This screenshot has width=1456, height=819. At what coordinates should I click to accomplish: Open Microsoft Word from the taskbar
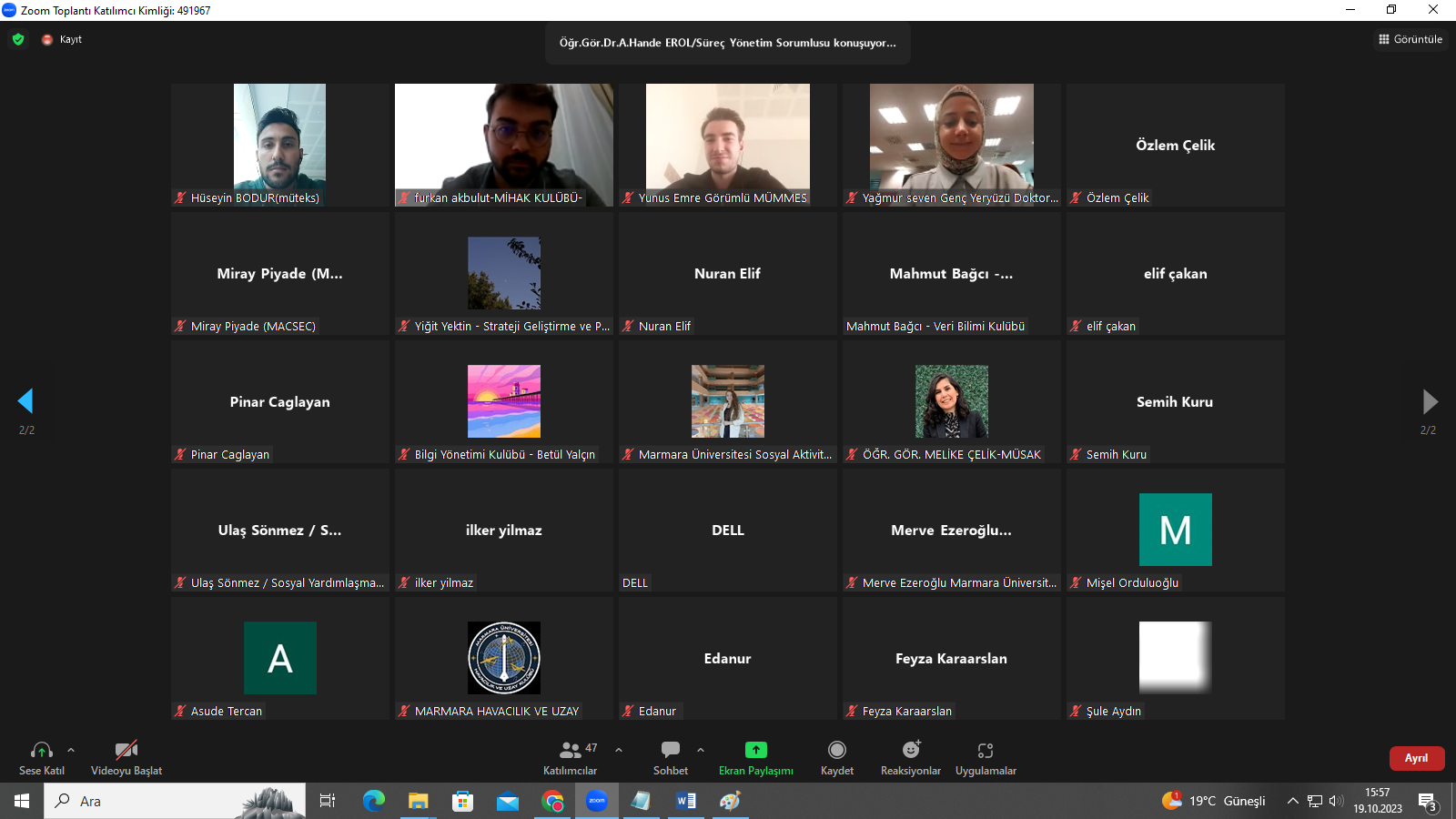click(686, 801)
